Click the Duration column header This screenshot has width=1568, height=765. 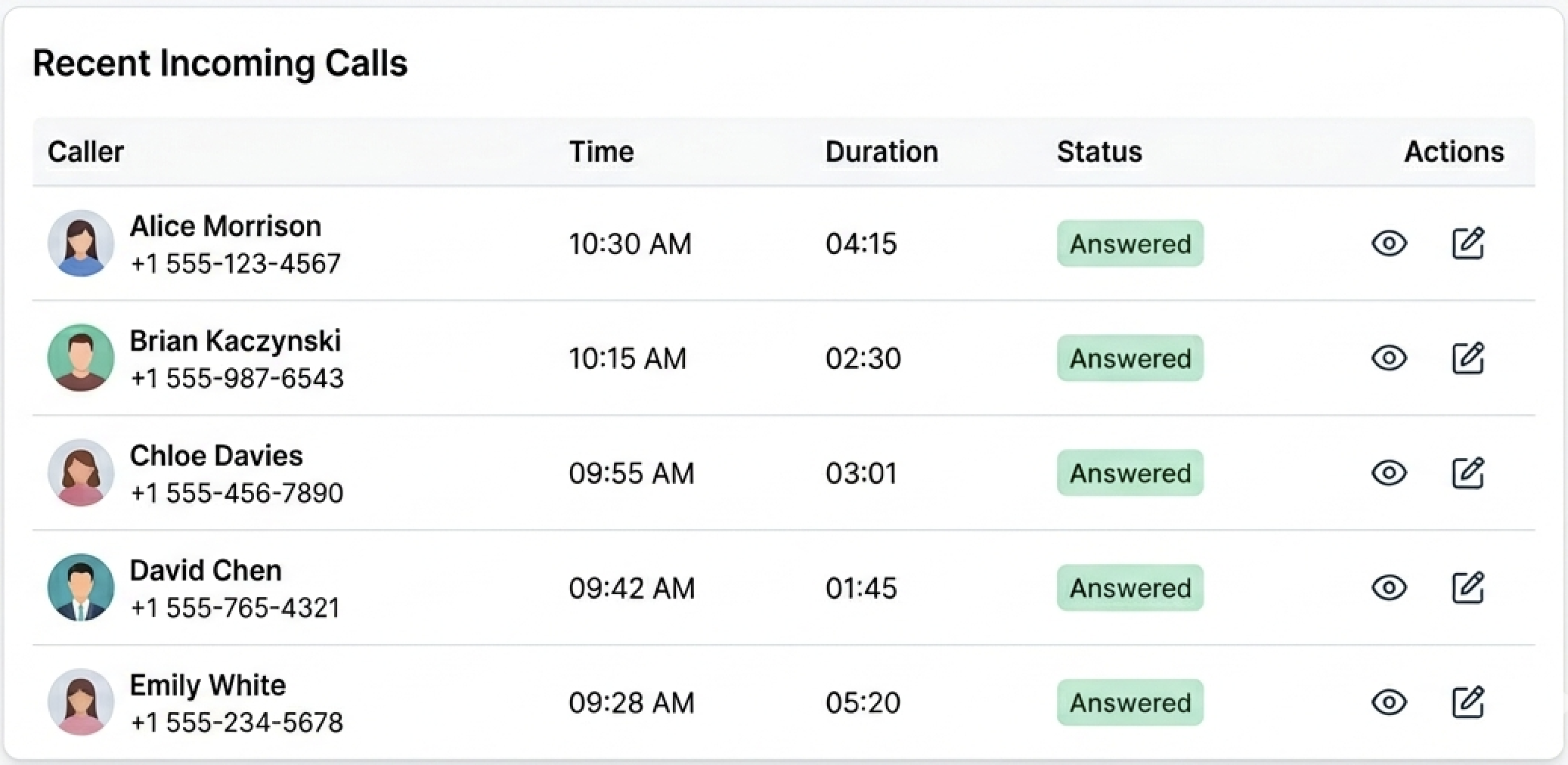tap(882, 151)
